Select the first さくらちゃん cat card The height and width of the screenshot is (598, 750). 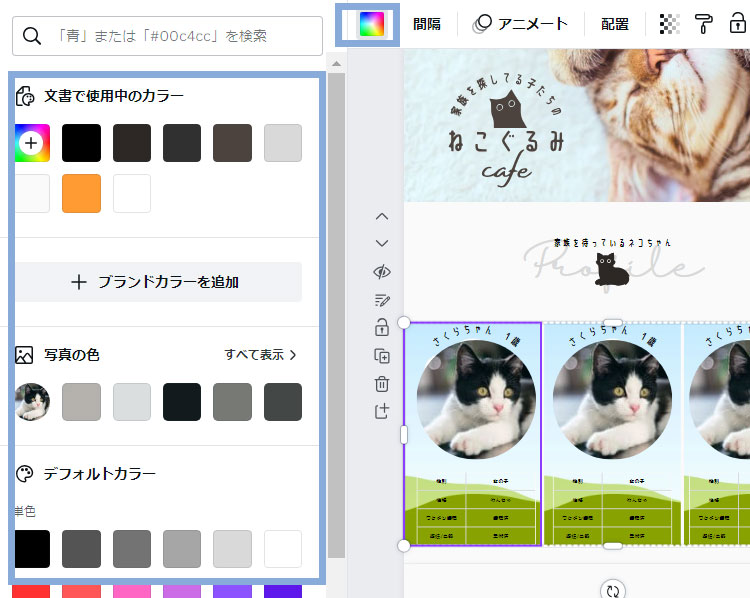point(473,434)
